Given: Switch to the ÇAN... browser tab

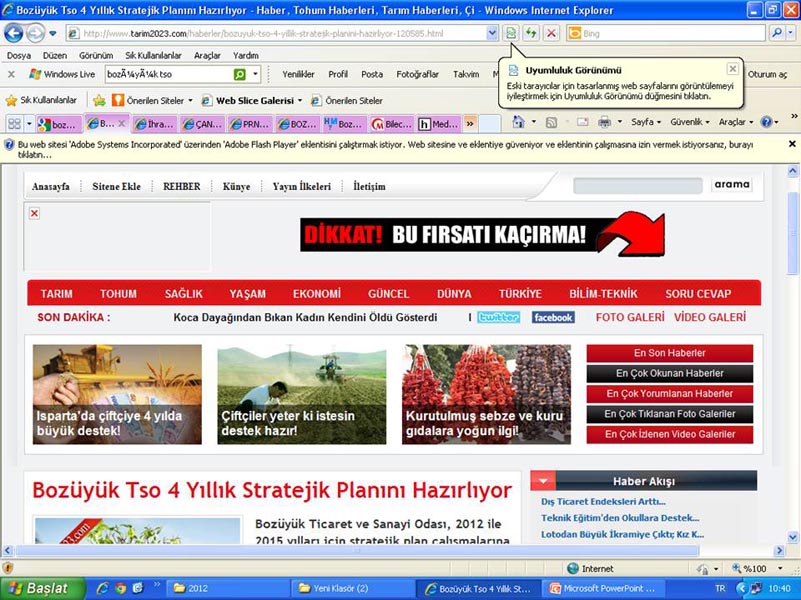Looking at the screenshot, I should tap(202, 124).
